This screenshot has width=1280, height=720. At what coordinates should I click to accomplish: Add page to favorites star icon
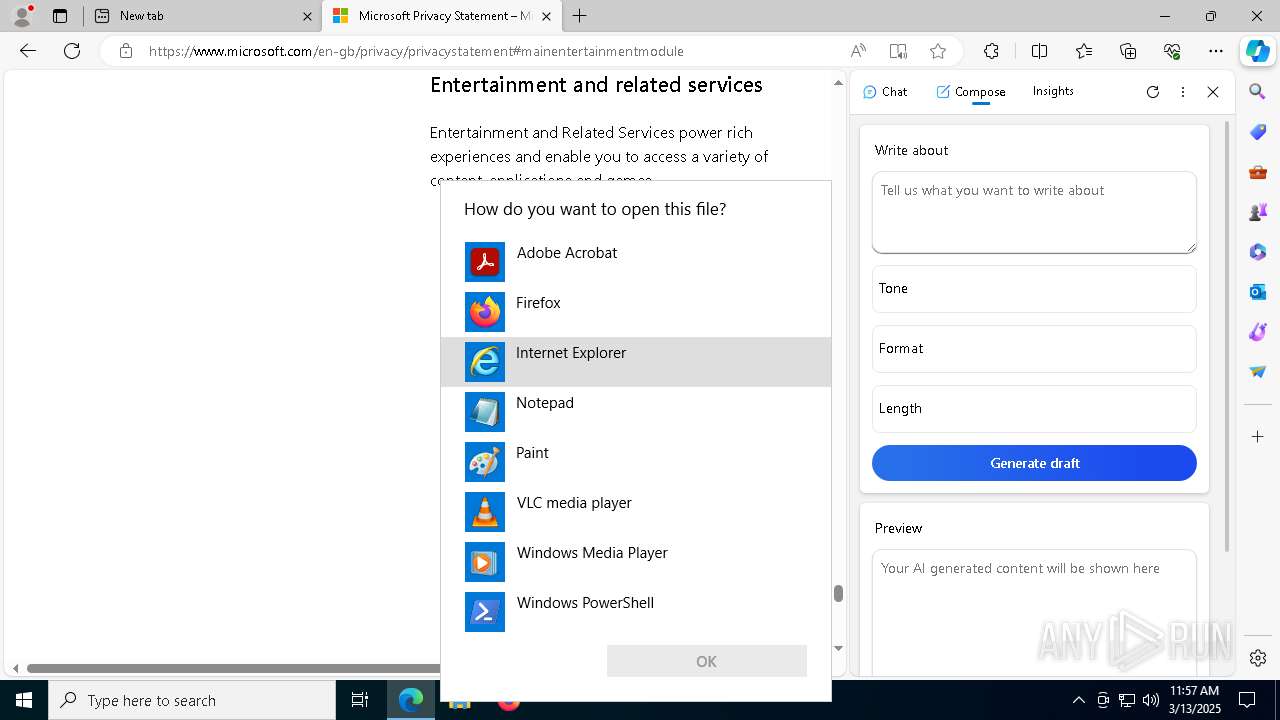(x=938, y=51)
